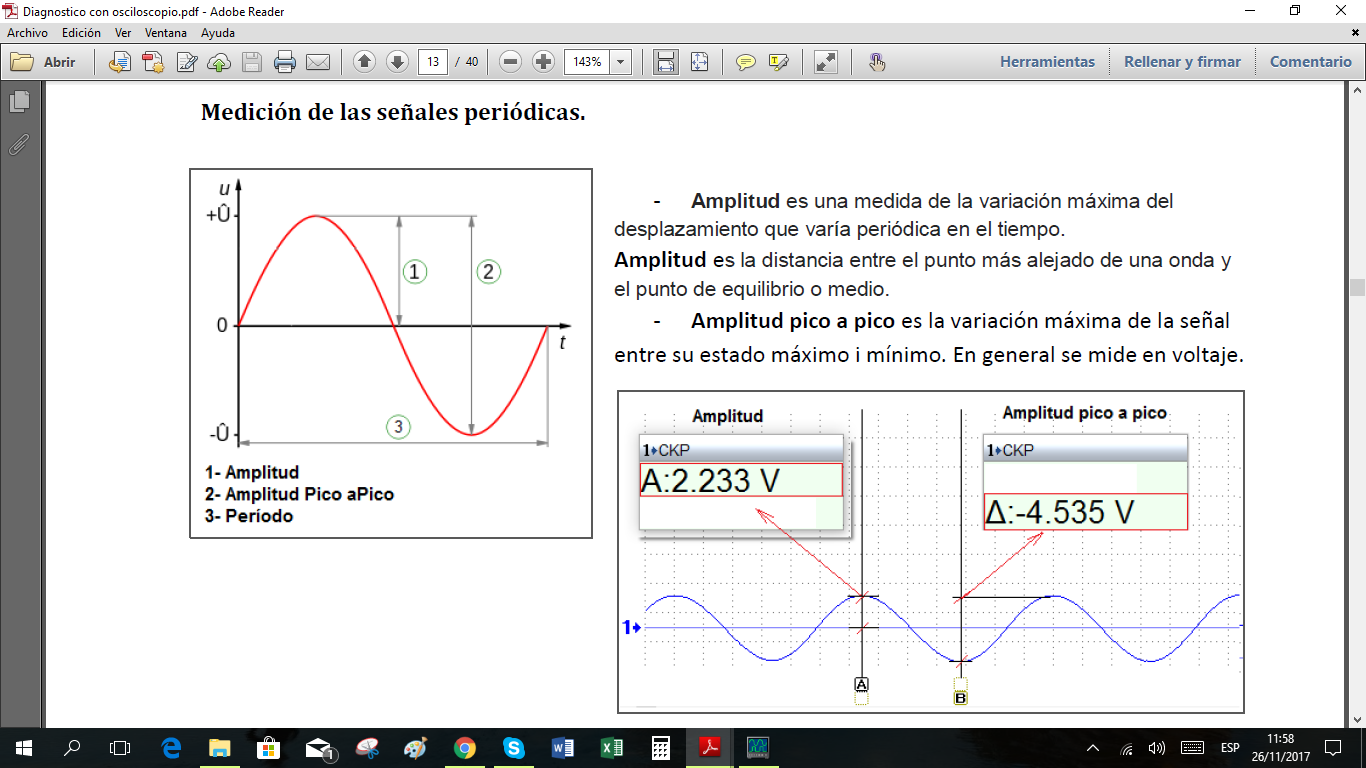Activate reading mode fullscreen icon

click(x=824, y=61)
